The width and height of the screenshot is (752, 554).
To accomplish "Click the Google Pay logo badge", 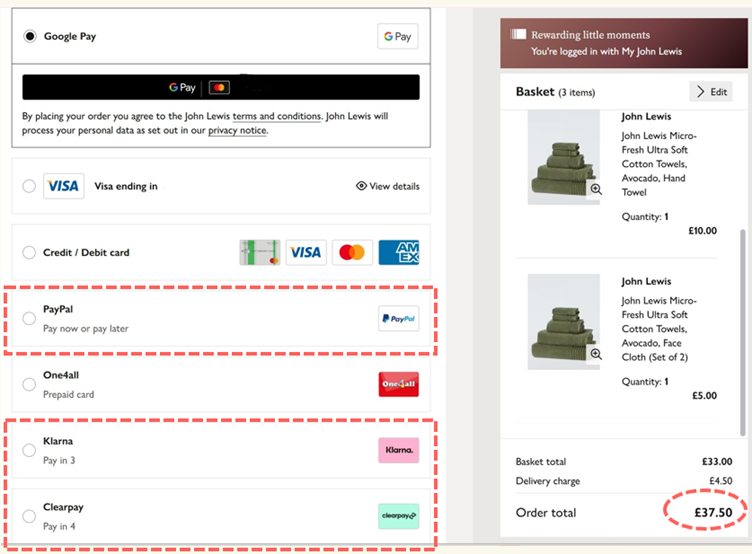I will 398,36.
